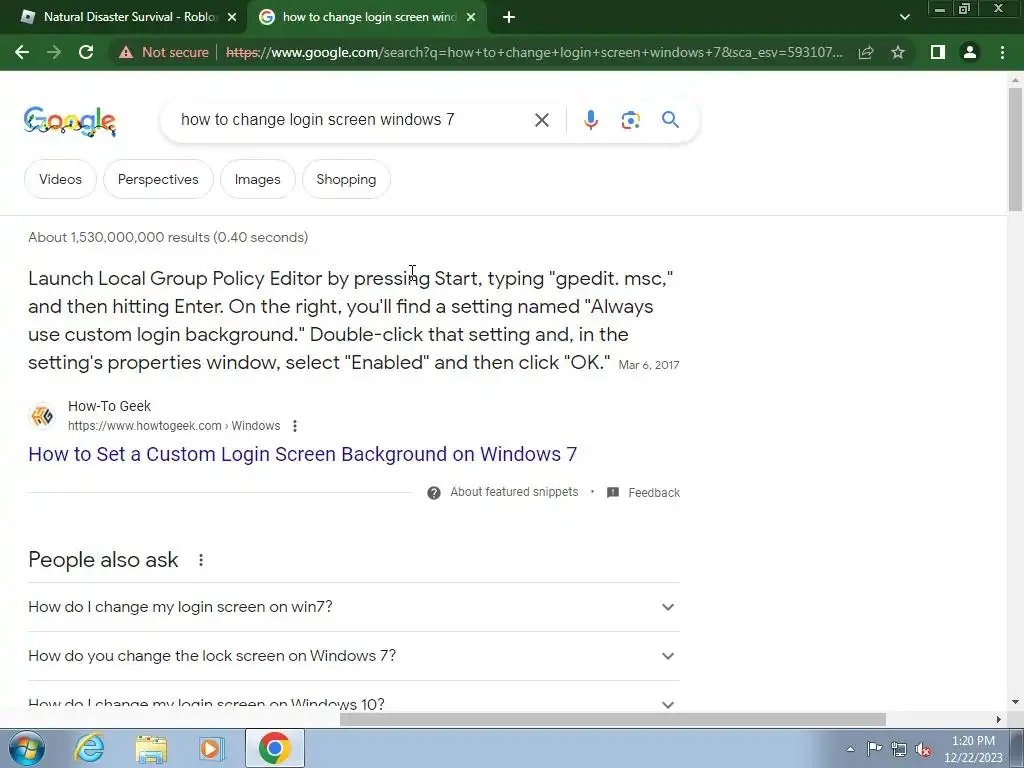Open the network tray icon
Screen dimensions: 1024x768
pyautogui.click(x=899, y=749)
